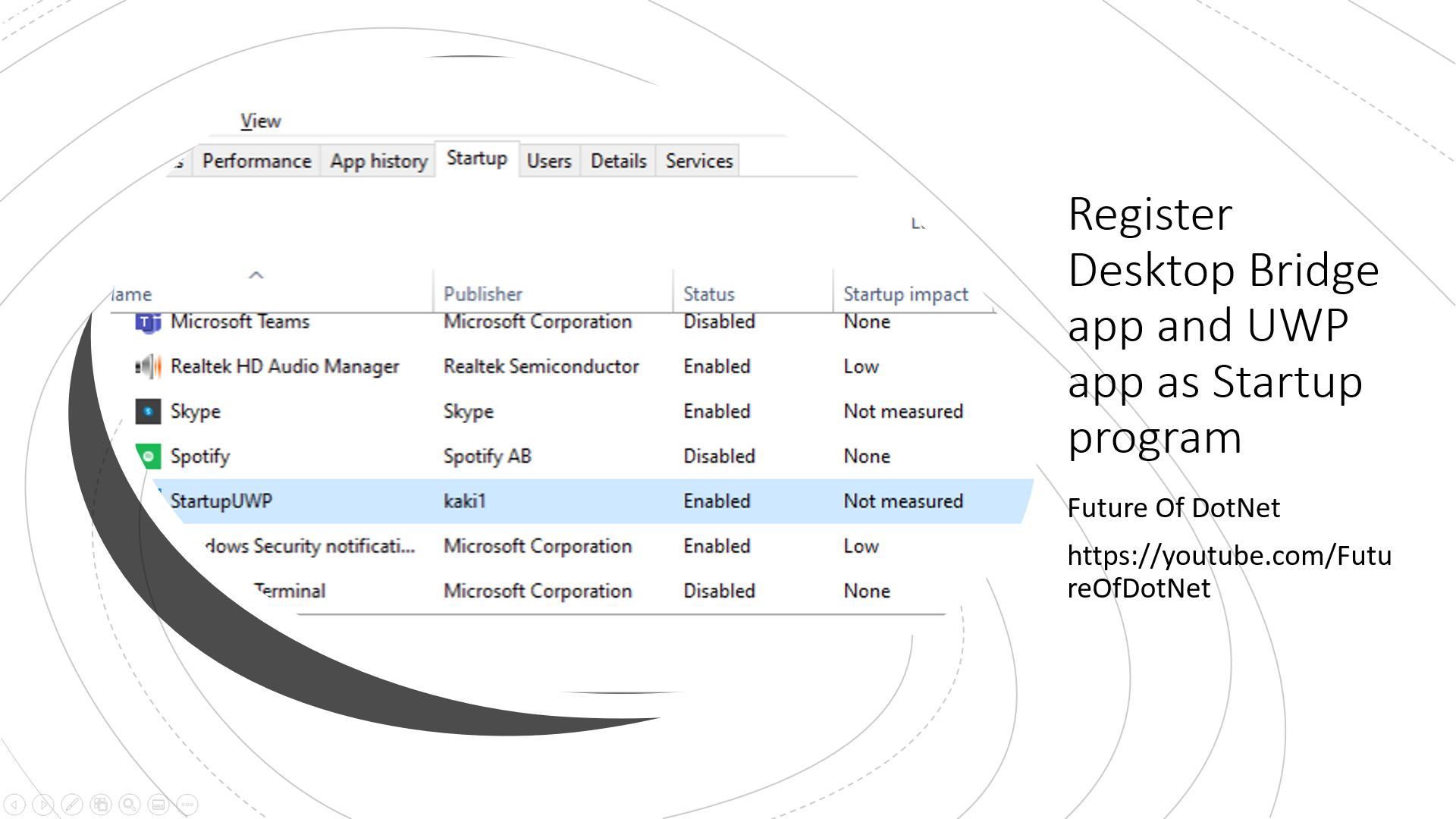Open more slideshow options ellipsis
Viewport: 1456px width, 819px height.
(x=187, y=804)
